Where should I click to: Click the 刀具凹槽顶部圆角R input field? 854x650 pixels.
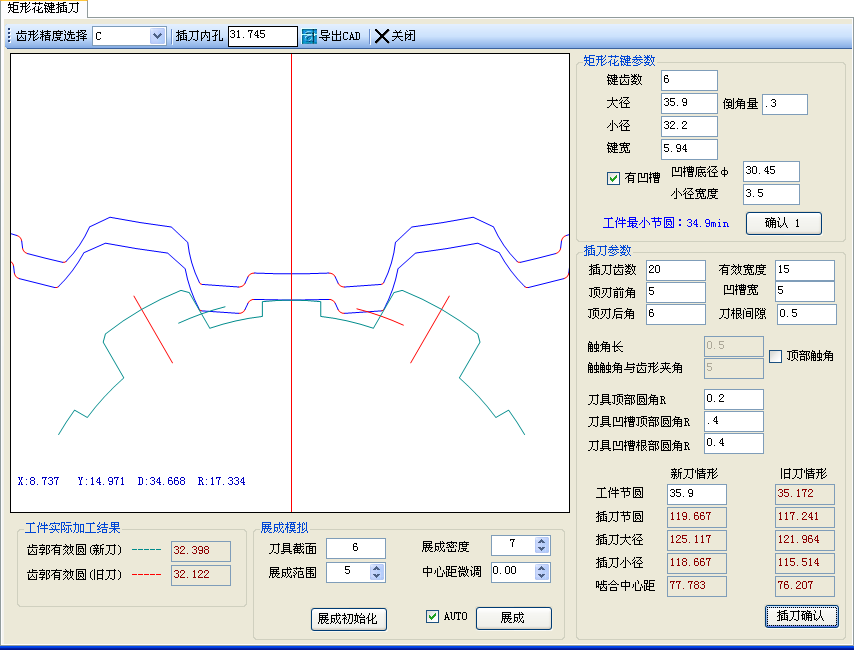tap(734, 421)
